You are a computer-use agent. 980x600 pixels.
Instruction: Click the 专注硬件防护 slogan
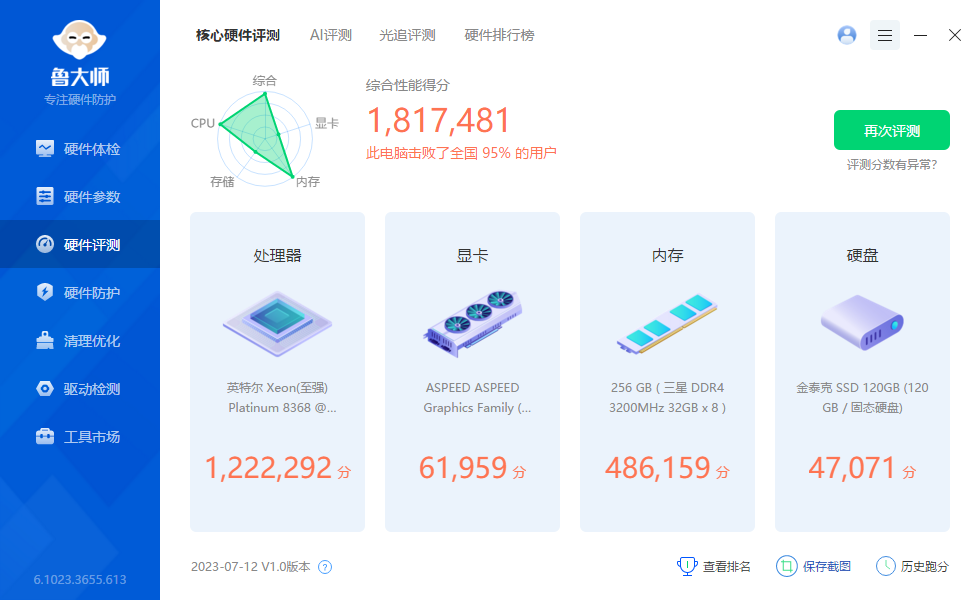click(79, 99)
